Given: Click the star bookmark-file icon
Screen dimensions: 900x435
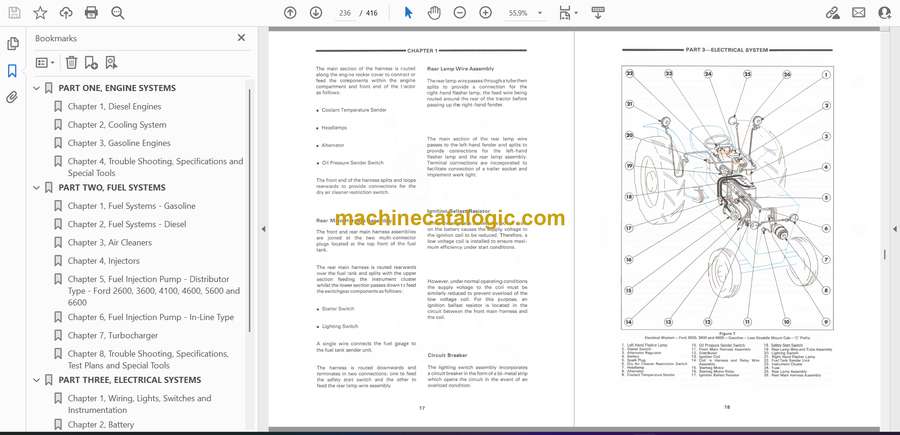Looking at the screenshot, I should click(x=40, y=13).
